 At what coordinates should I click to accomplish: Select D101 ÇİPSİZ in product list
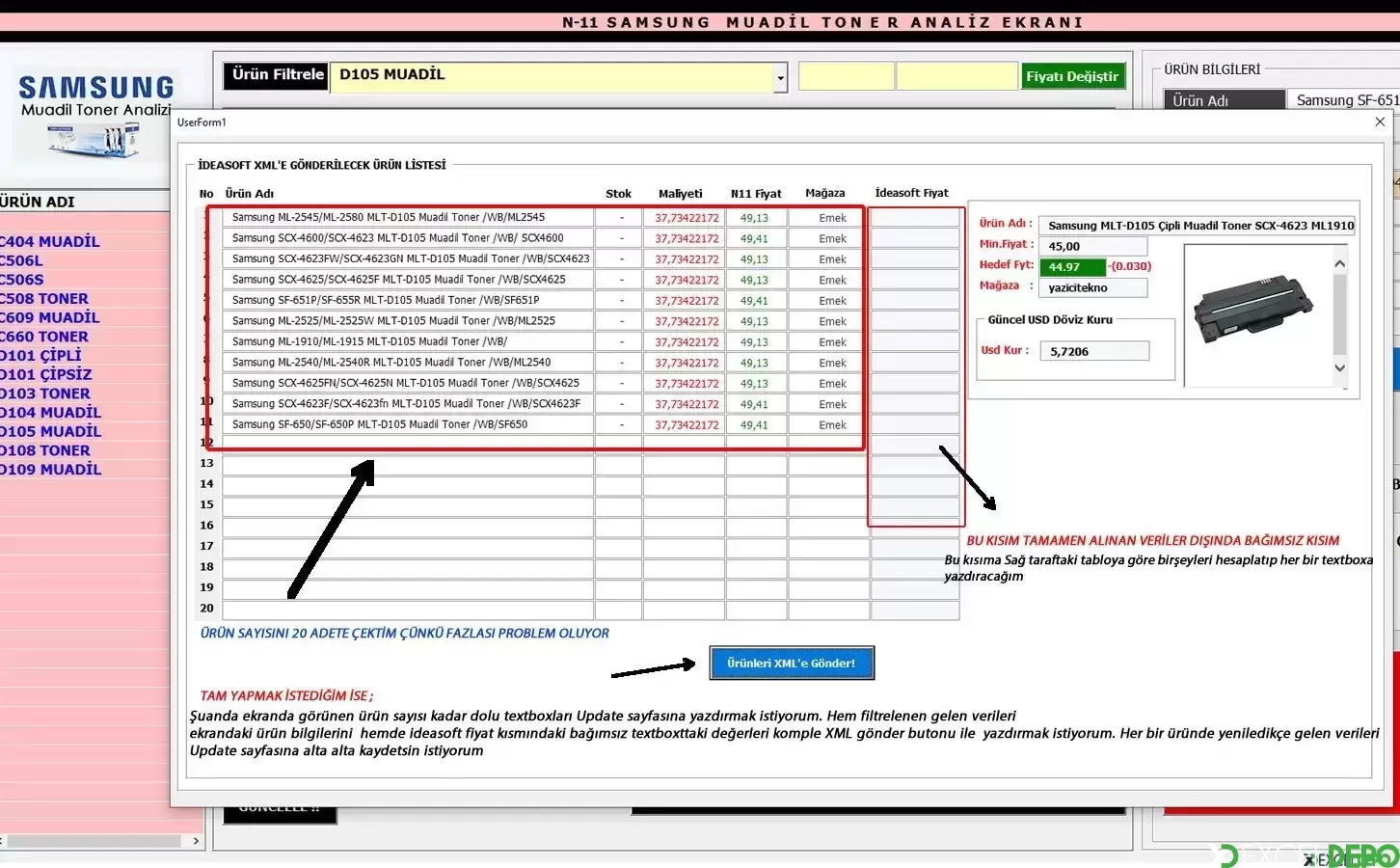click(46, 375)
